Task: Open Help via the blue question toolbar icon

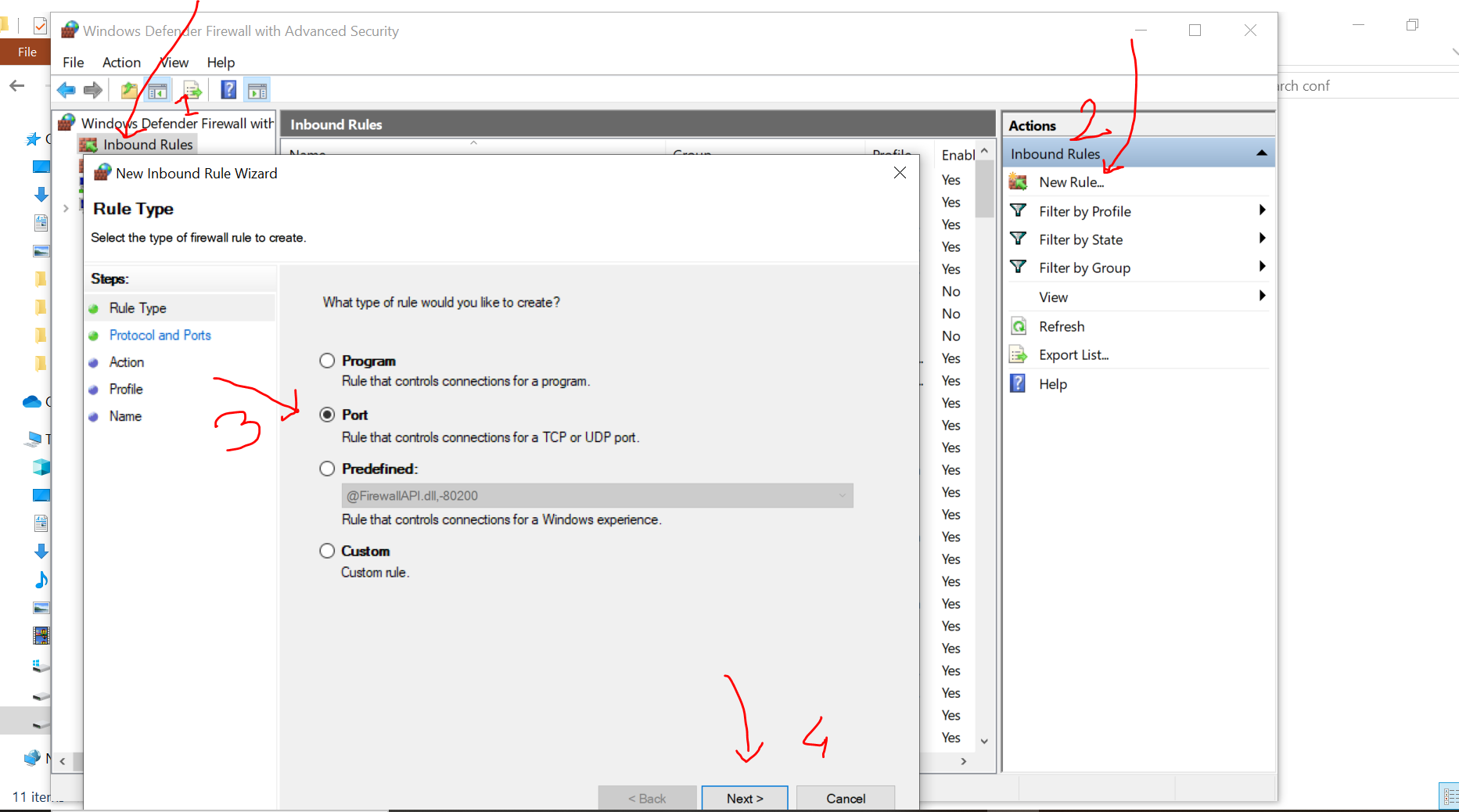Action: pos(228,90)
